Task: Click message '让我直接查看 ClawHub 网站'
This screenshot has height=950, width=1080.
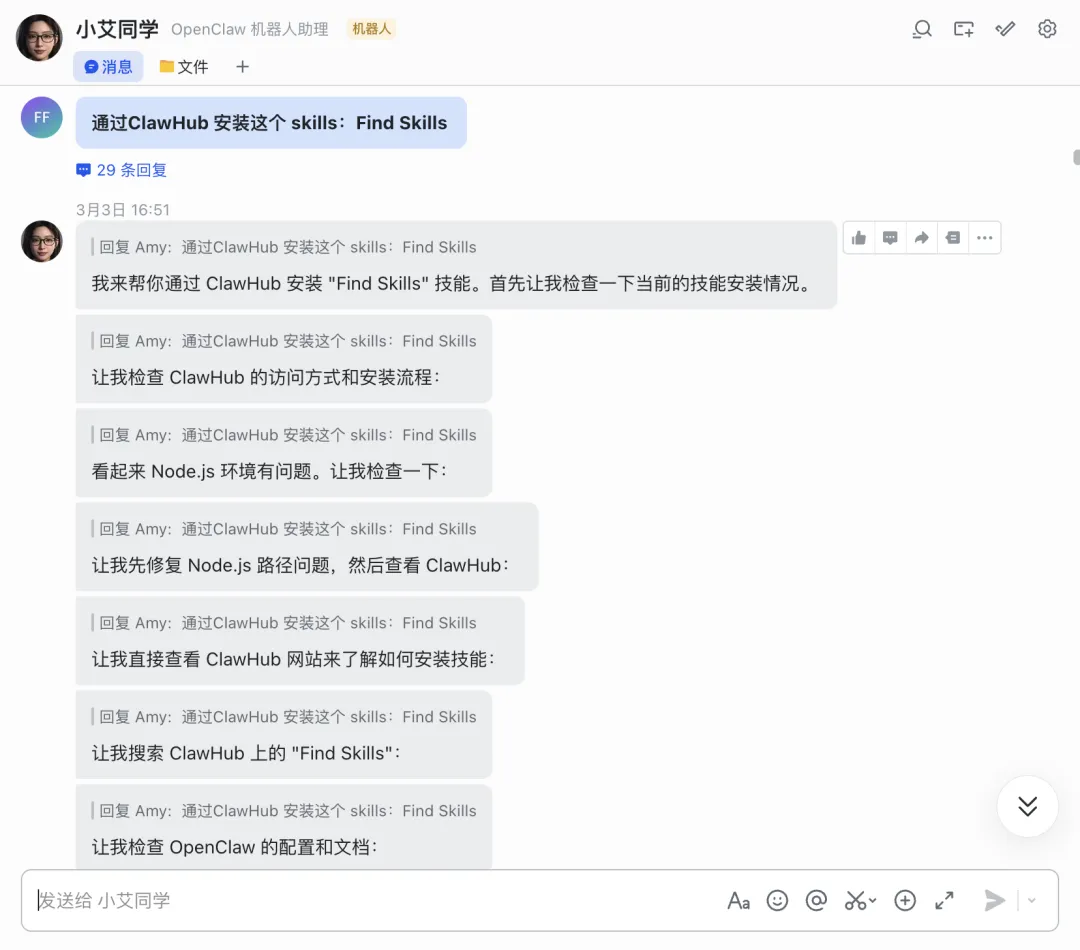Action: [x=300, y=641]
